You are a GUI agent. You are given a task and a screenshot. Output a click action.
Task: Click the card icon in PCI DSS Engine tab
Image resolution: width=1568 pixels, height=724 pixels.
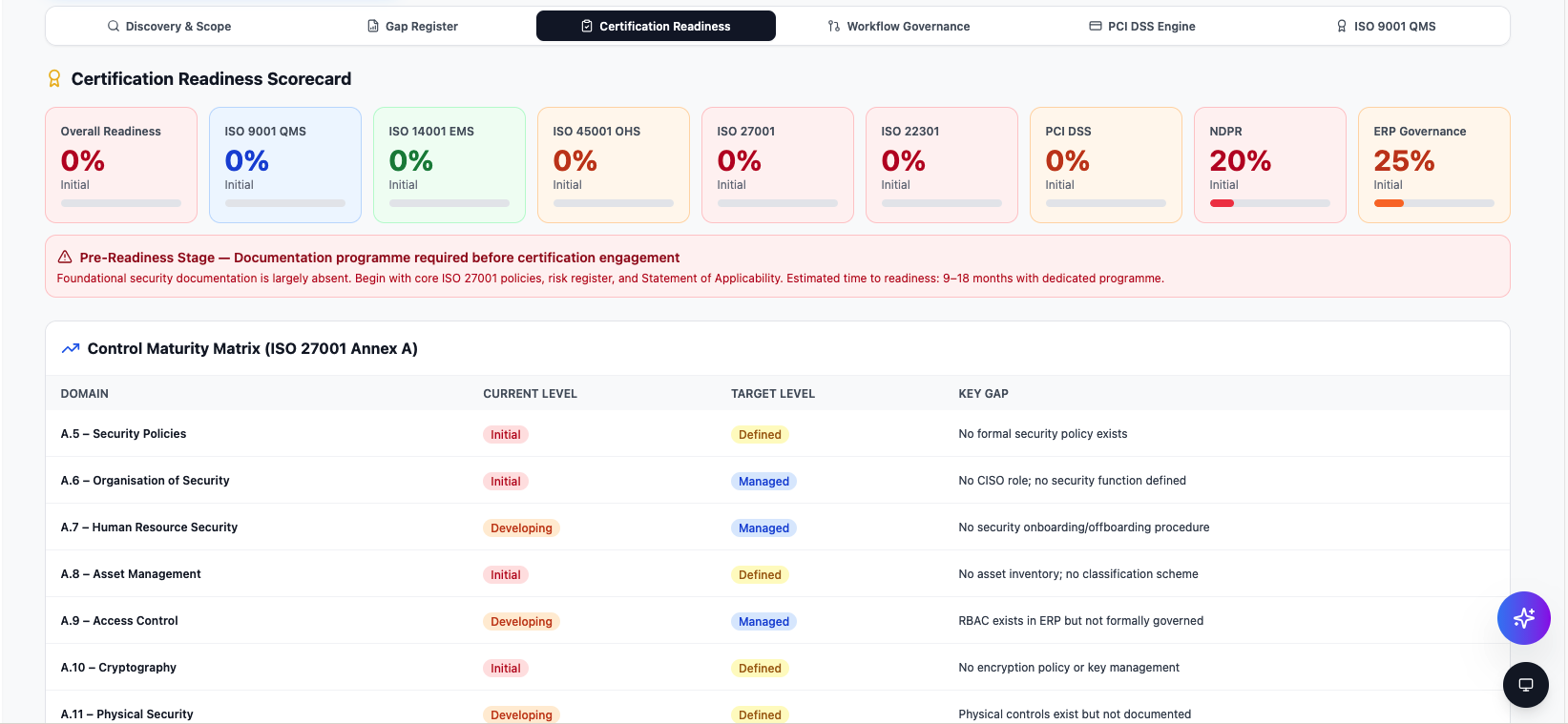point(1096,27)
